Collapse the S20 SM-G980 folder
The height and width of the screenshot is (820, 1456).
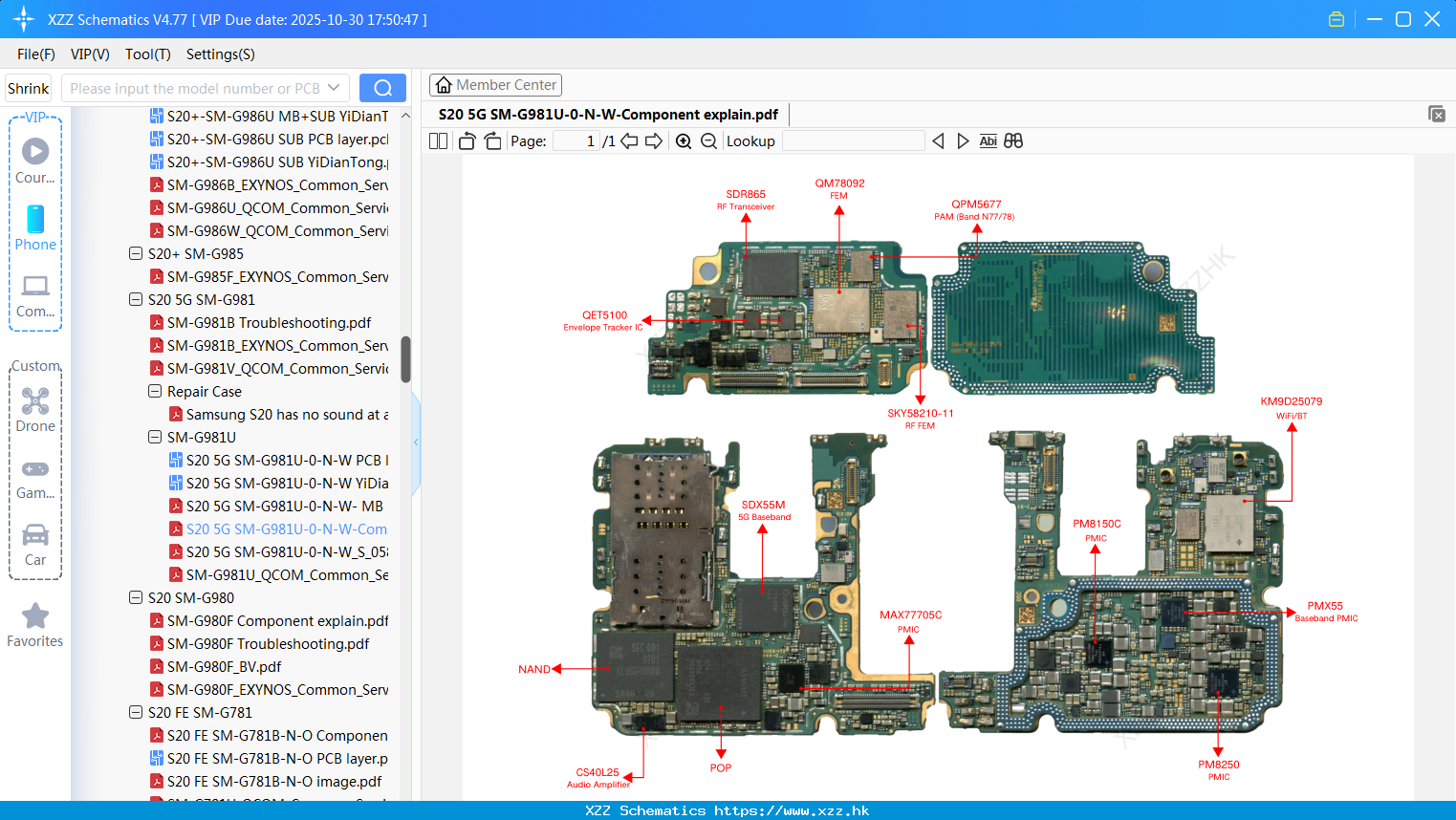click(x=135, y=598)
